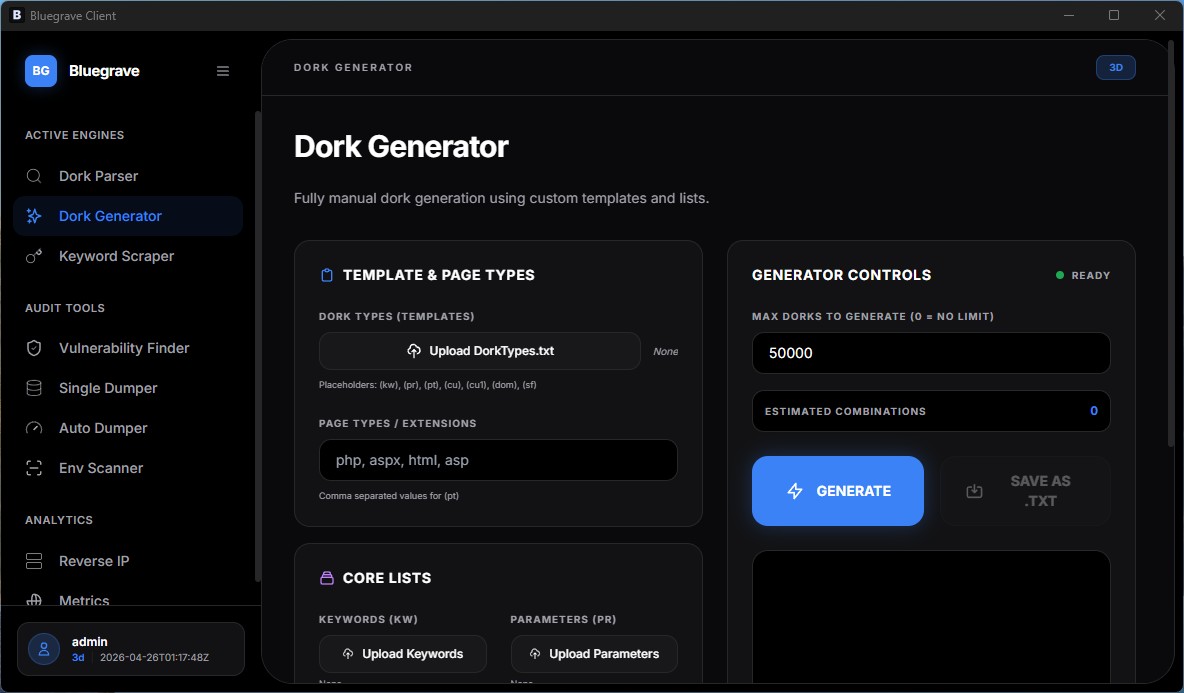Click the clipboard icon beside Template & Page Types

tap(325, 274)
